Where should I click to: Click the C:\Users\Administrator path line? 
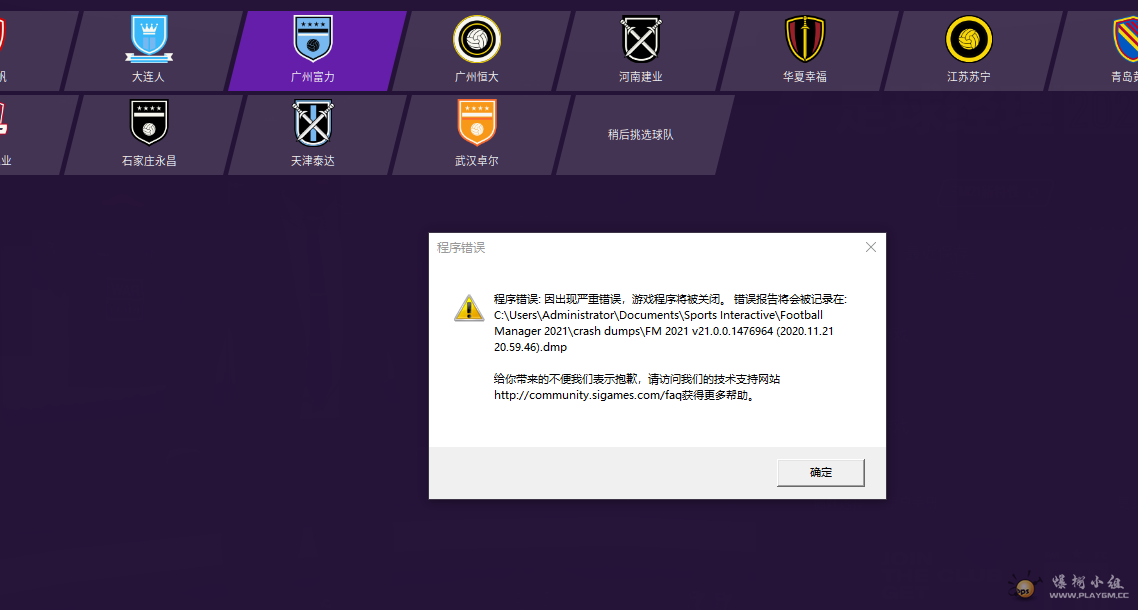(x=658, y=315)
